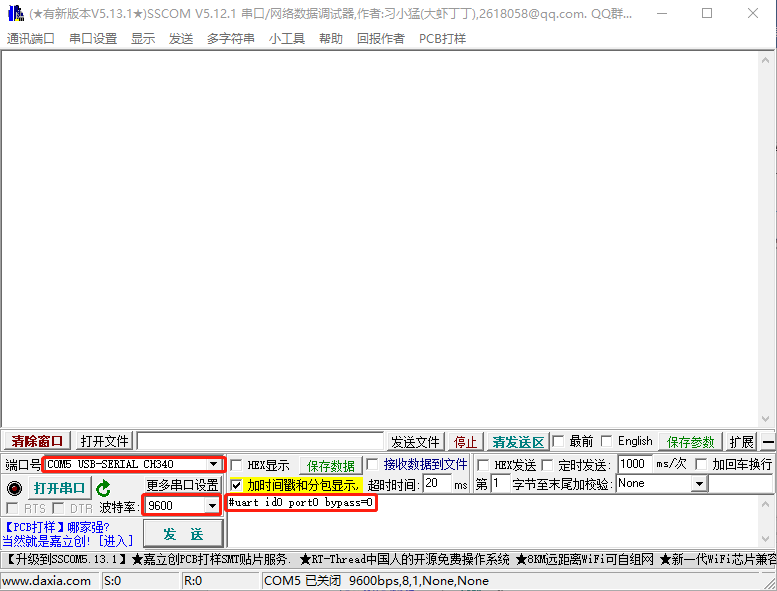Screen dimensions: 777x591
Task: Click the 打开串口 button
Action: (59, 488)
